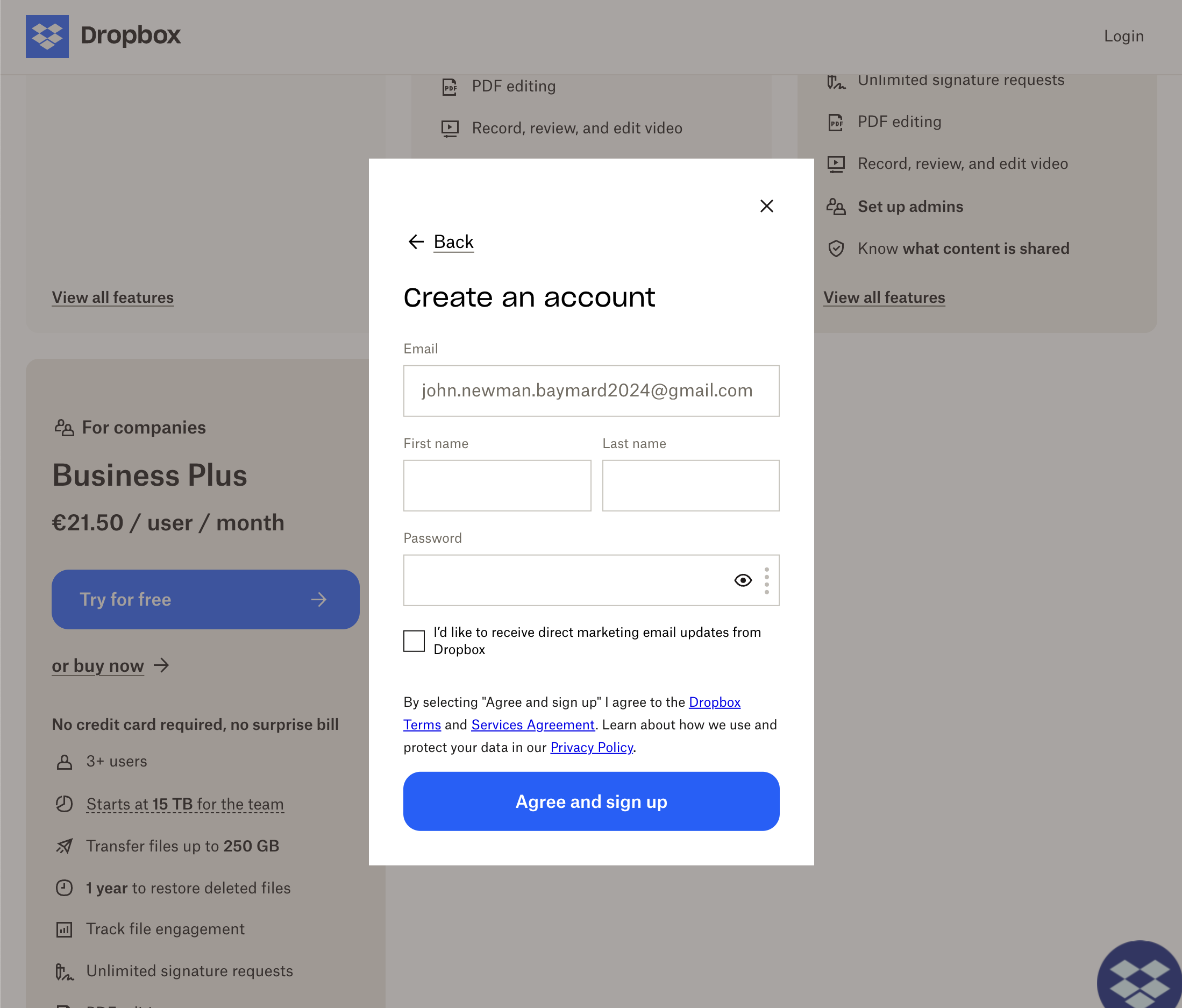
Task: Focus the First name field
Action: click(x=497, y=486)
